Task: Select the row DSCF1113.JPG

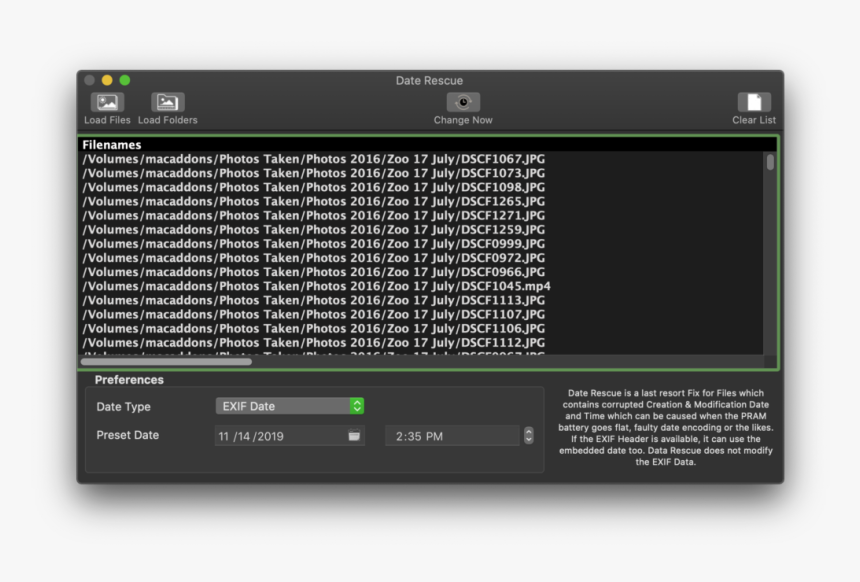Action: 421,301
